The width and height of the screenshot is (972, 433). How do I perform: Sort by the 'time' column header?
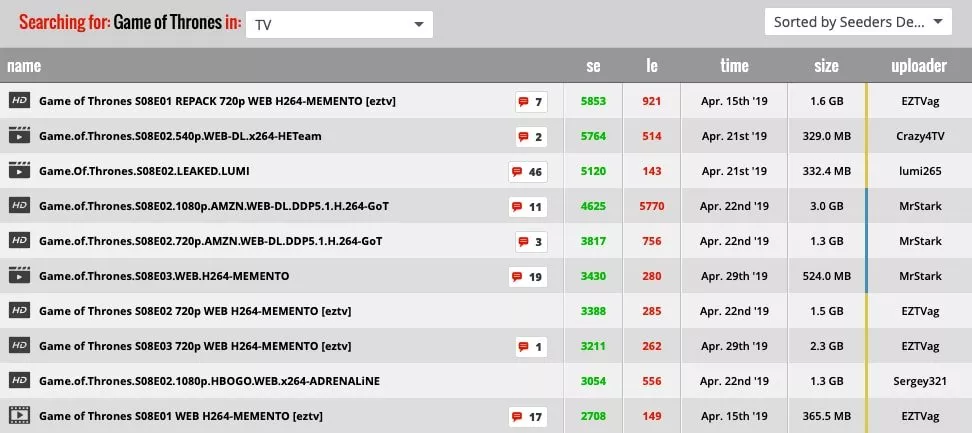tap(734, 66)
